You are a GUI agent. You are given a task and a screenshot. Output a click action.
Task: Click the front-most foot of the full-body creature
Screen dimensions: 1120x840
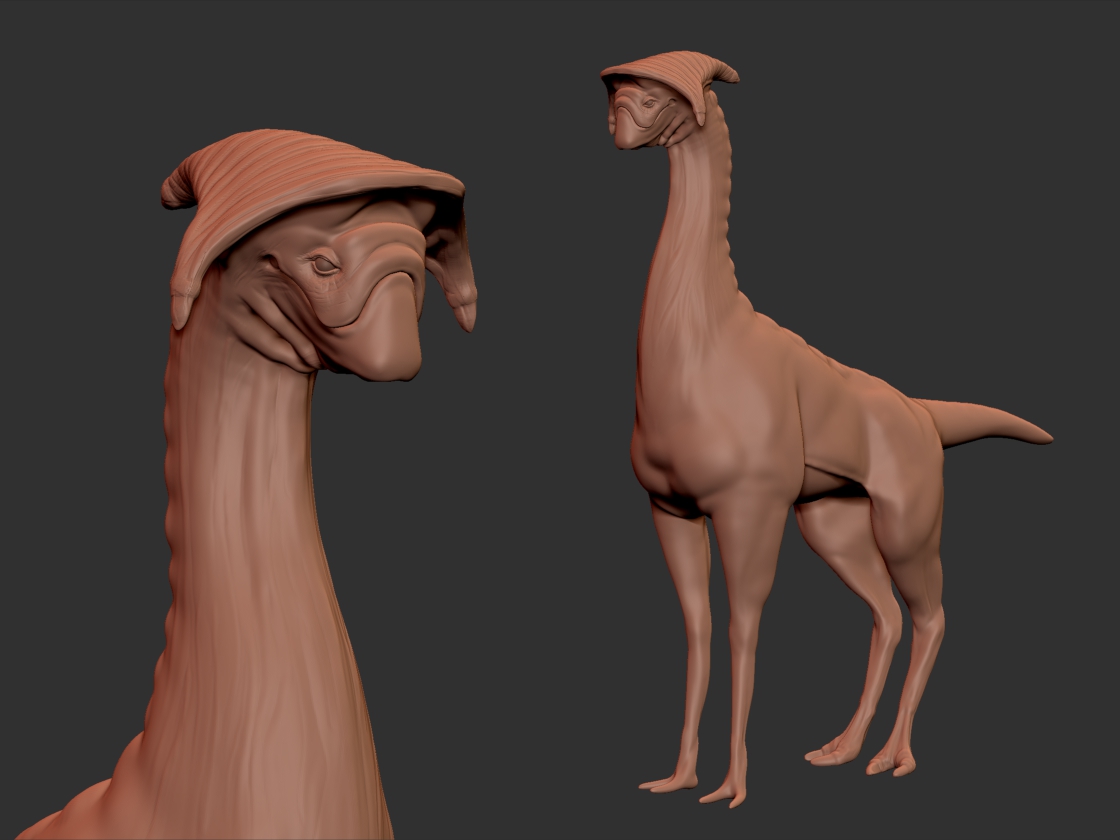coord(725,794)
